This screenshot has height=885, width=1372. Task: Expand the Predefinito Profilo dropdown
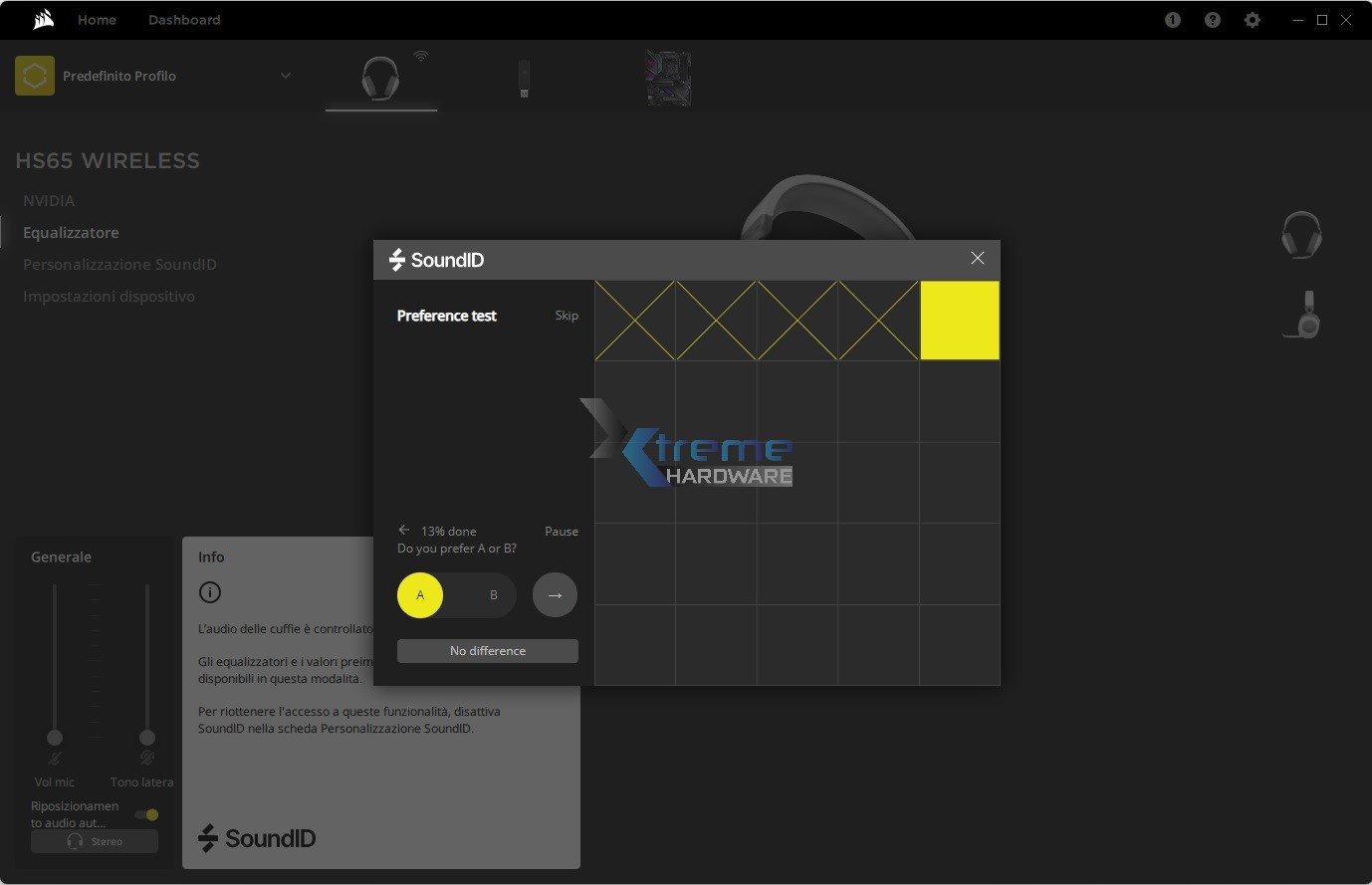point(285,76)
